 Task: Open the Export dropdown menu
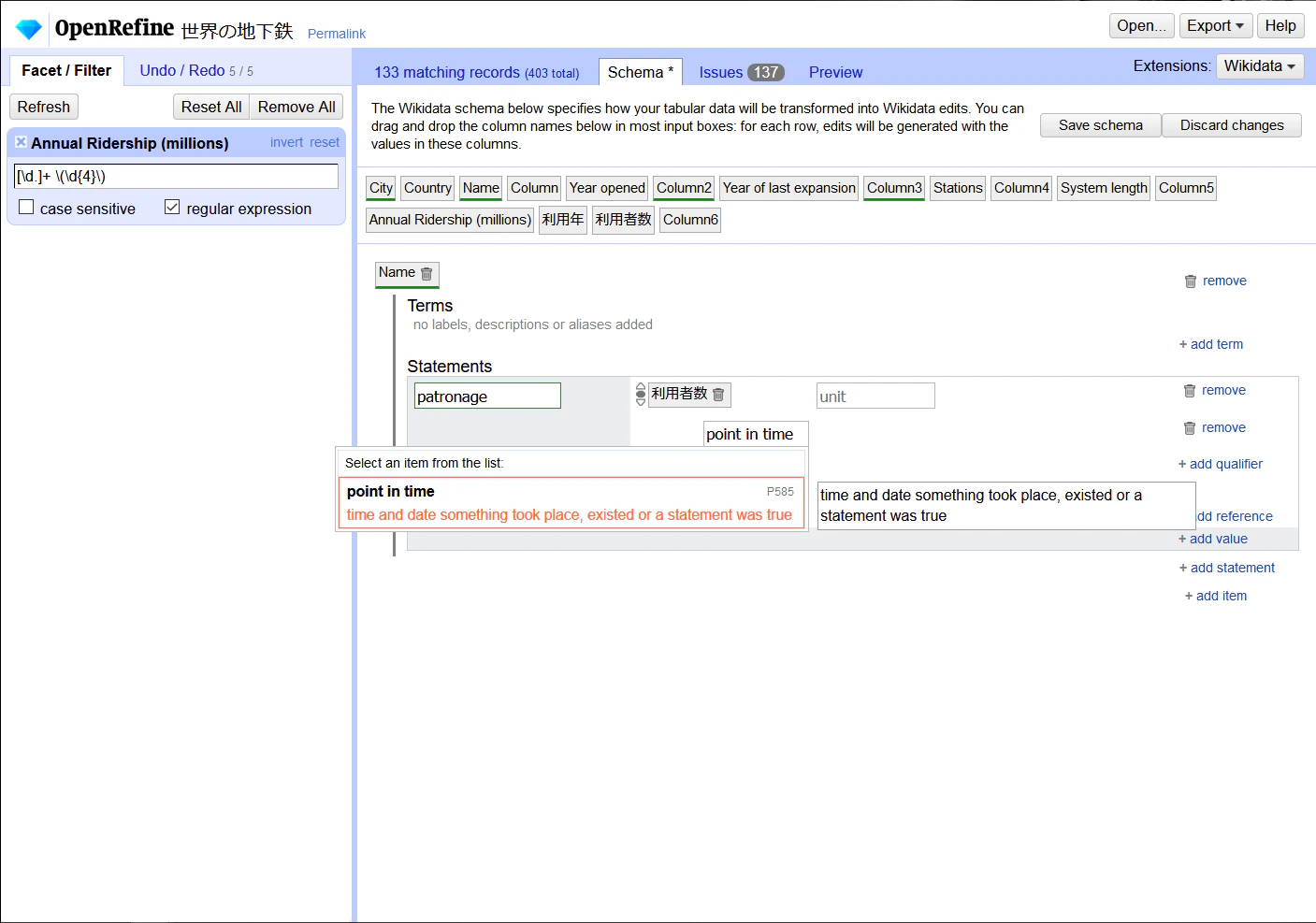[1215, 26]
